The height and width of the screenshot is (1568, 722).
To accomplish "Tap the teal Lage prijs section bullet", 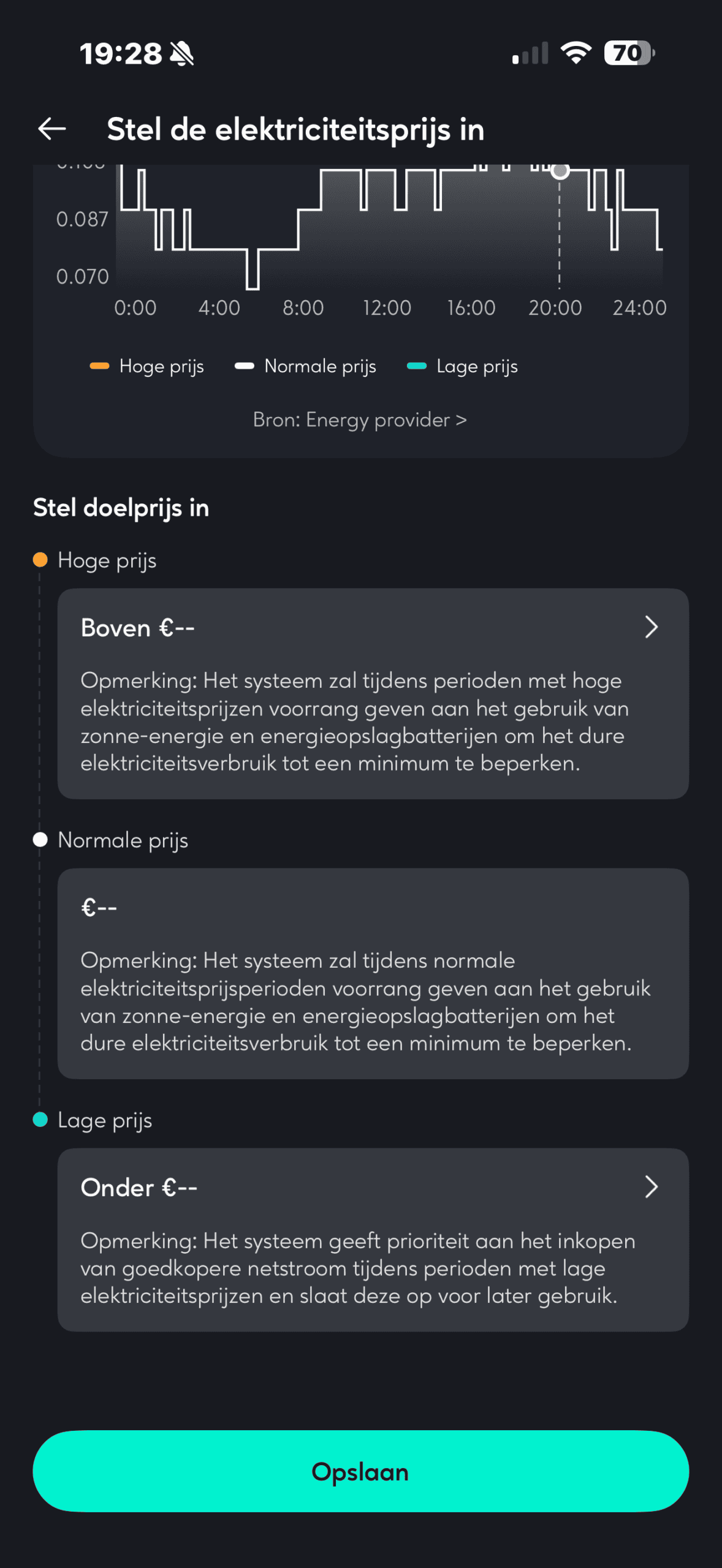I will pyautogui.click(x=40, y=1120).
